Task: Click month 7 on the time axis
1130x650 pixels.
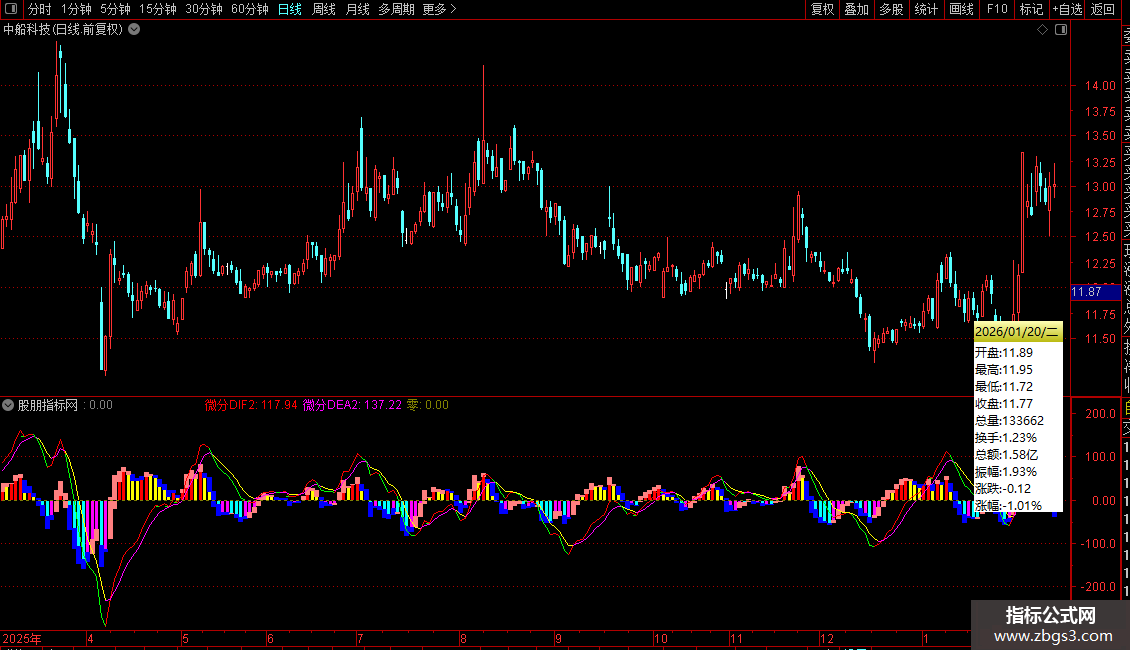Action: point(360,638)
